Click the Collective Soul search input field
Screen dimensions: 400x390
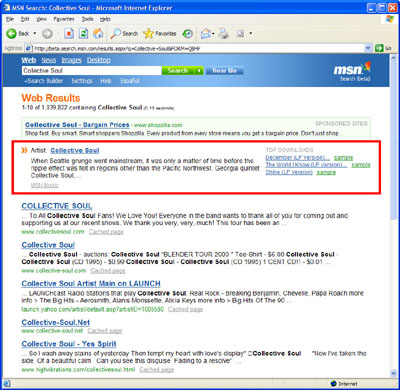pos(92,71)
